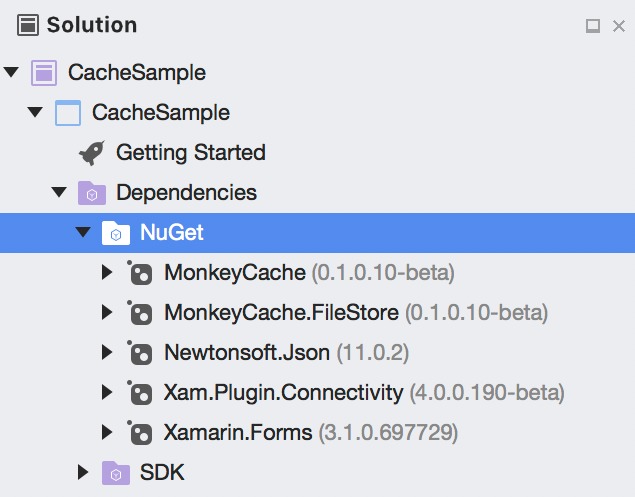Click the Solution pad icon in header
The image size is (635, 497).
[28, 25]
